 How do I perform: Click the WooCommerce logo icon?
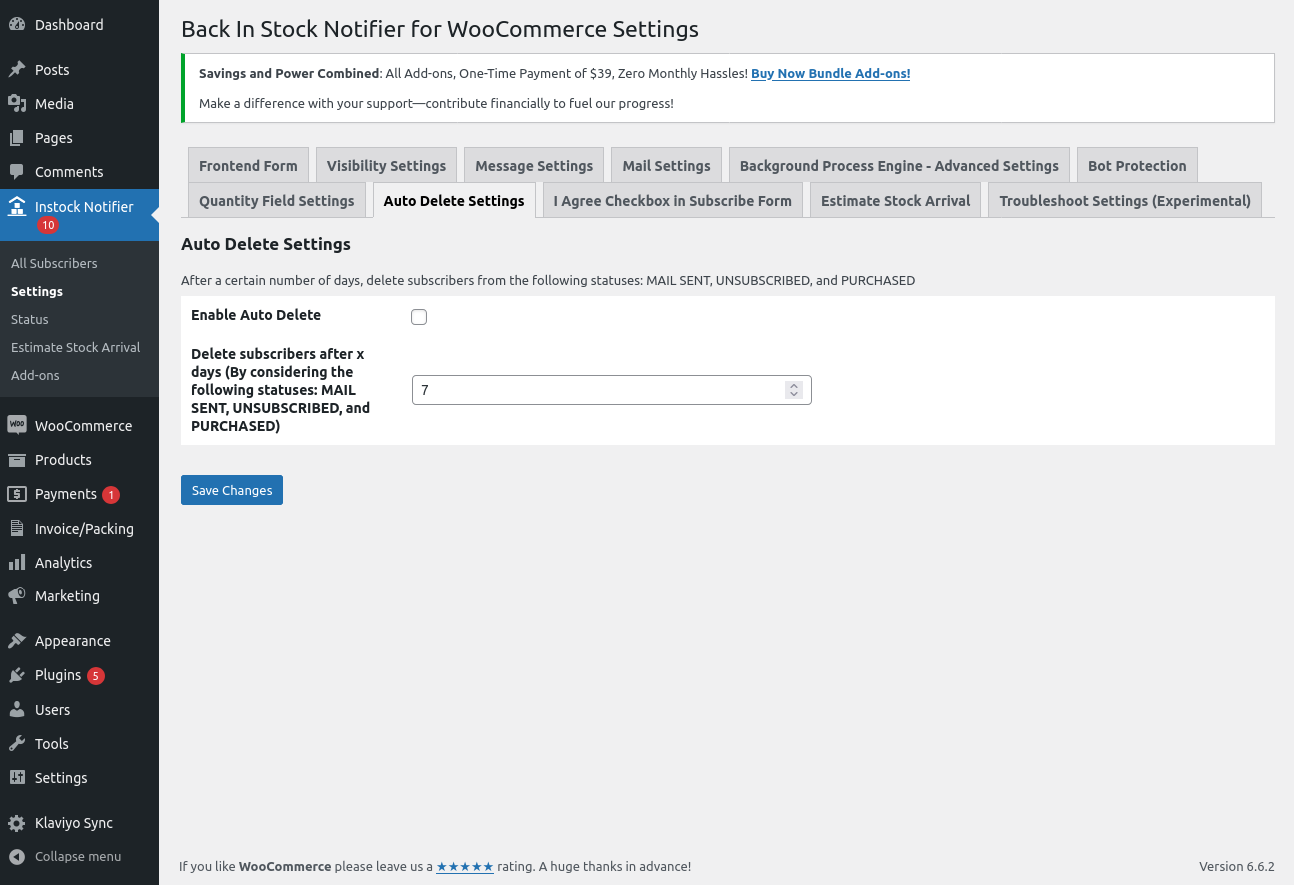pos(17,425)
